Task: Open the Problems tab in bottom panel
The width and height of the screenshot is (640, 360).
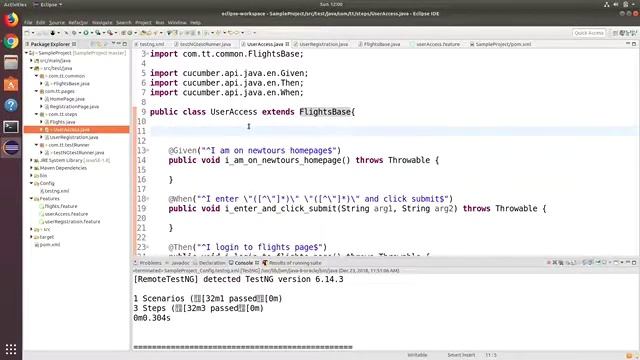Action: [x=150, y=263]
